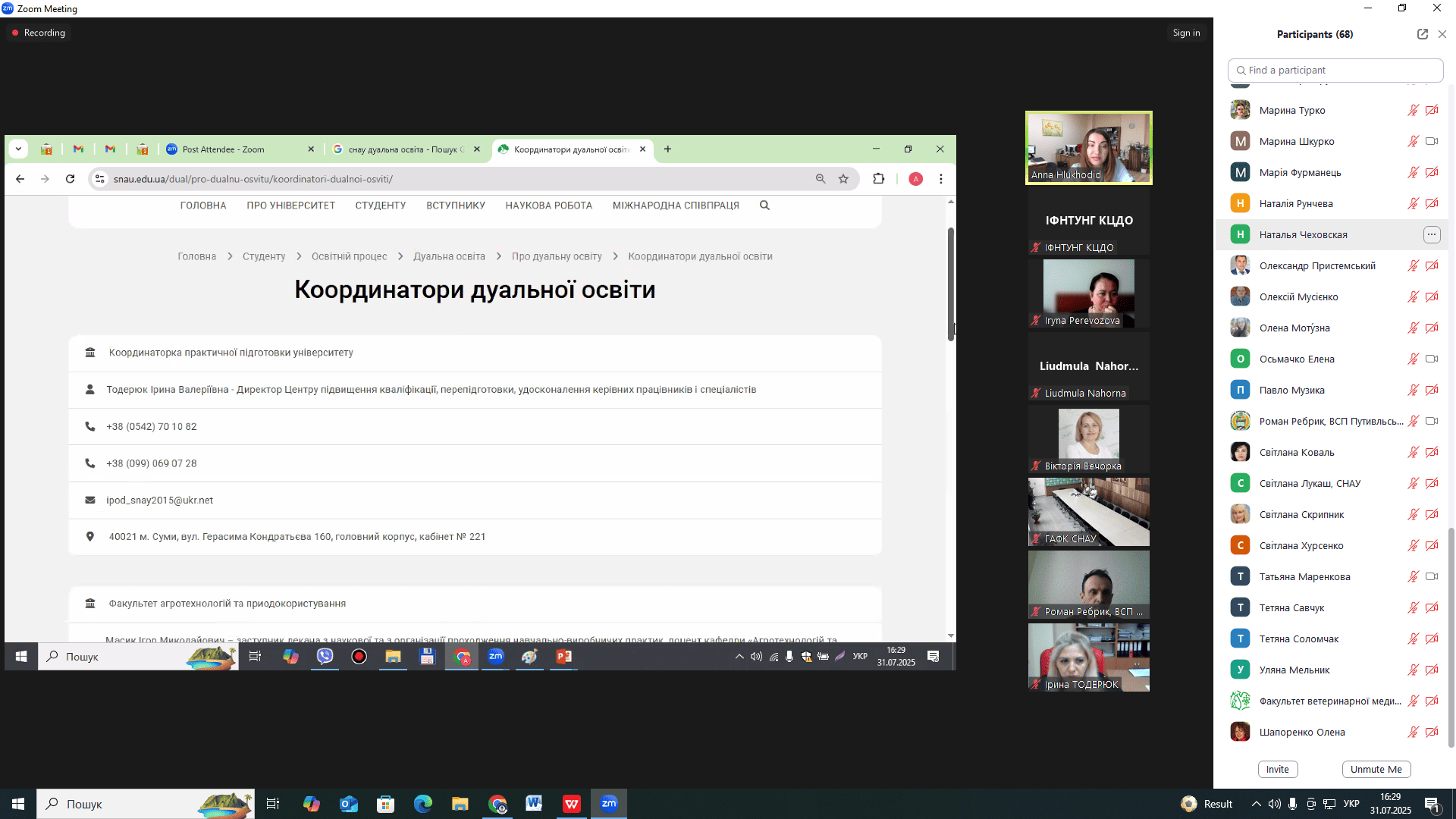The image size is (1456, 819).
Task: Click the email ipod_snay2015@ukr.net
Action: tap(159, 500)
